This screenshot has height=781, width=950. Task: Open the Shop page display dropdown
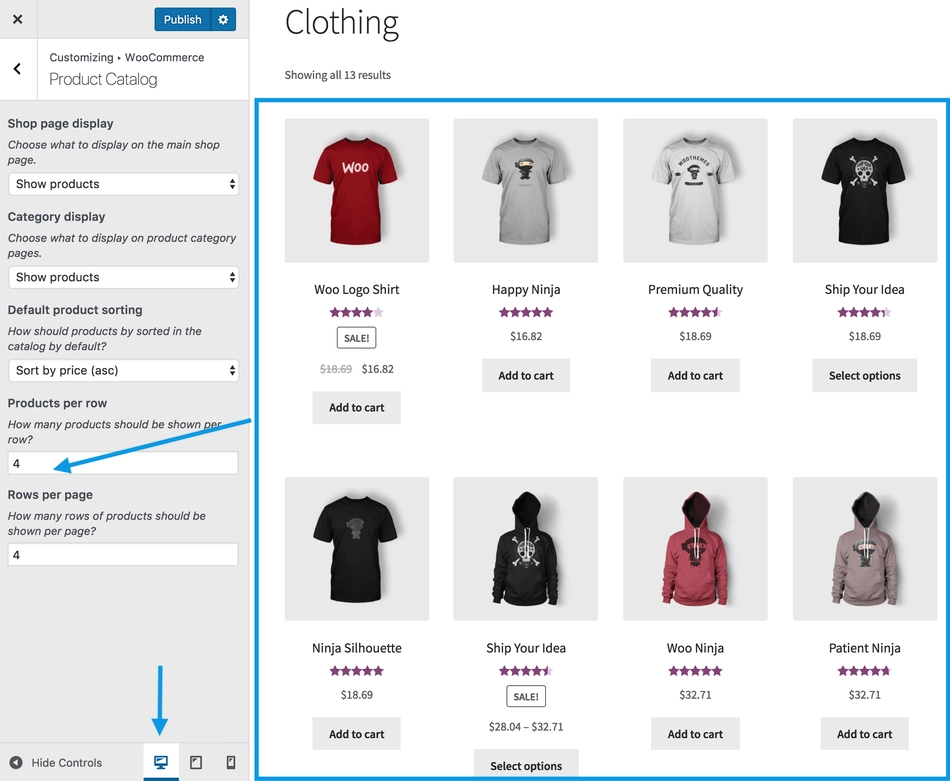click(x=124, y=184)
